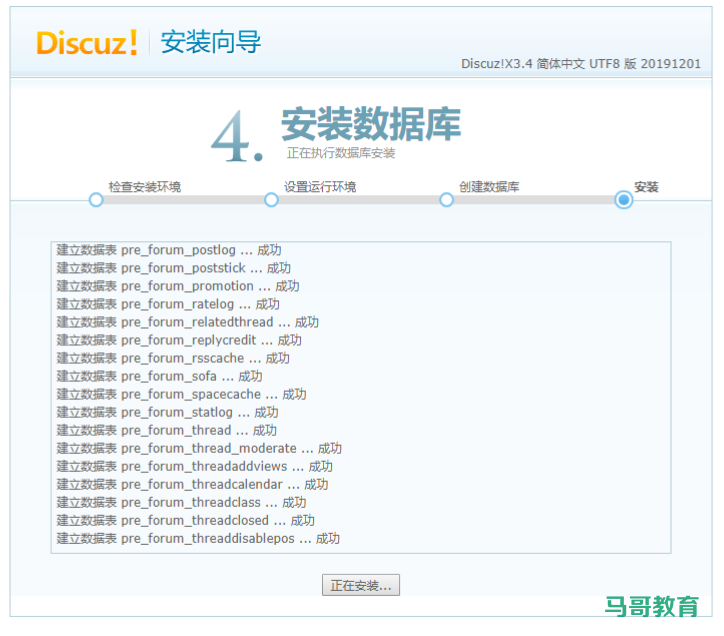Click the Discuz! logo

point(87,43)
